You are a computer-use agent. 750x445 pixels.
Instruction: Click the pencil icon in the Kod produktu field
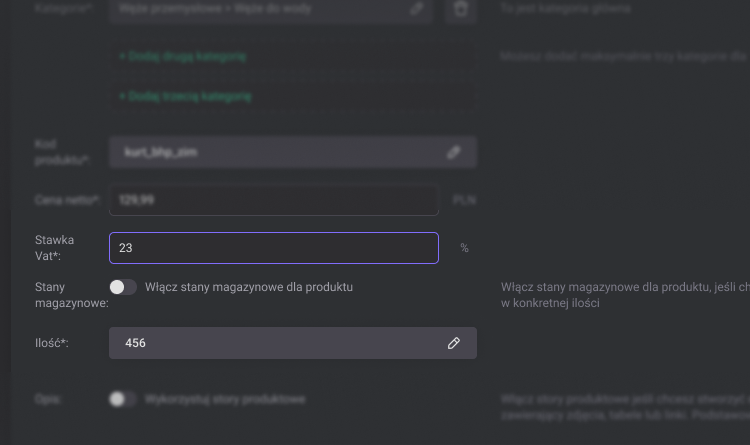pos(453,153)
